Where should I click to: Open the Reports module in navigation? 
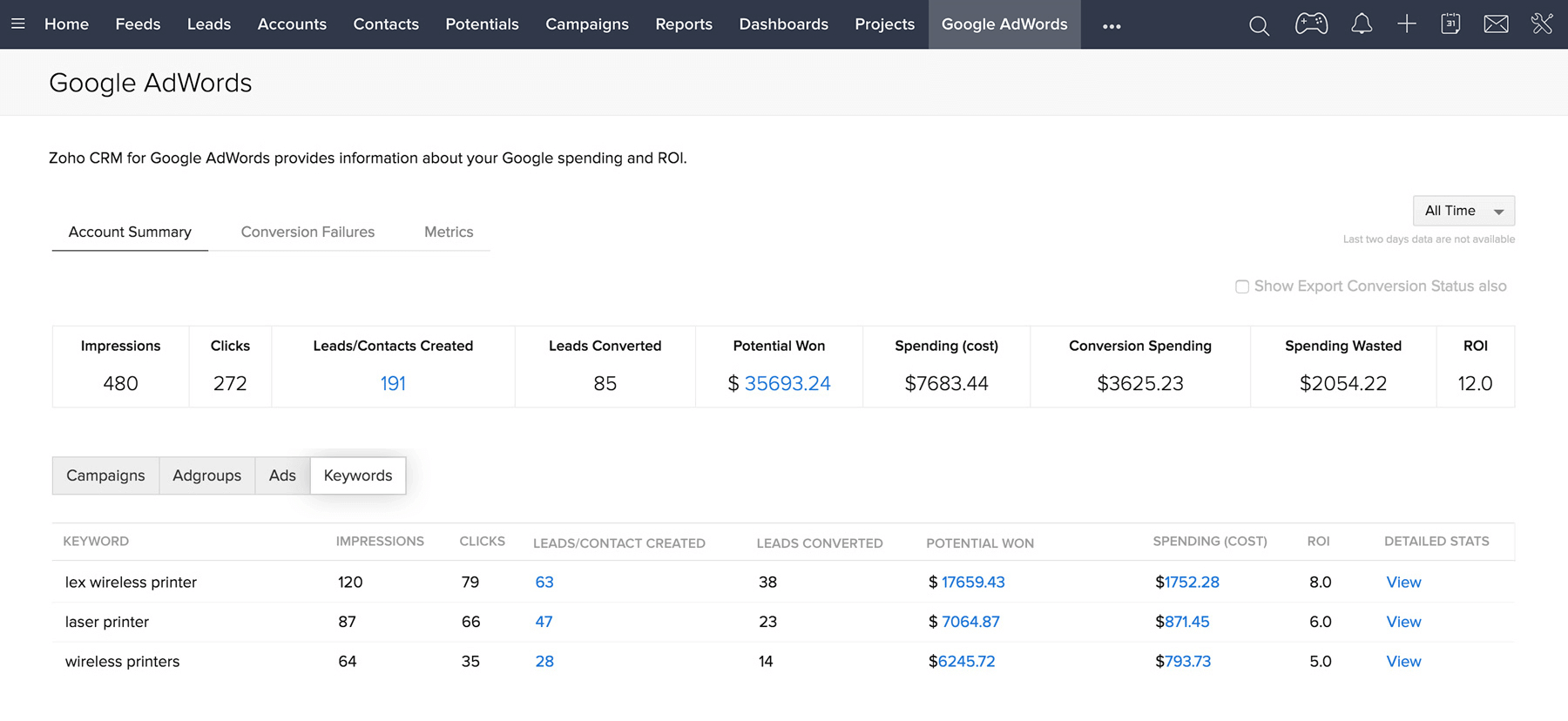click(x=684, y=24)
